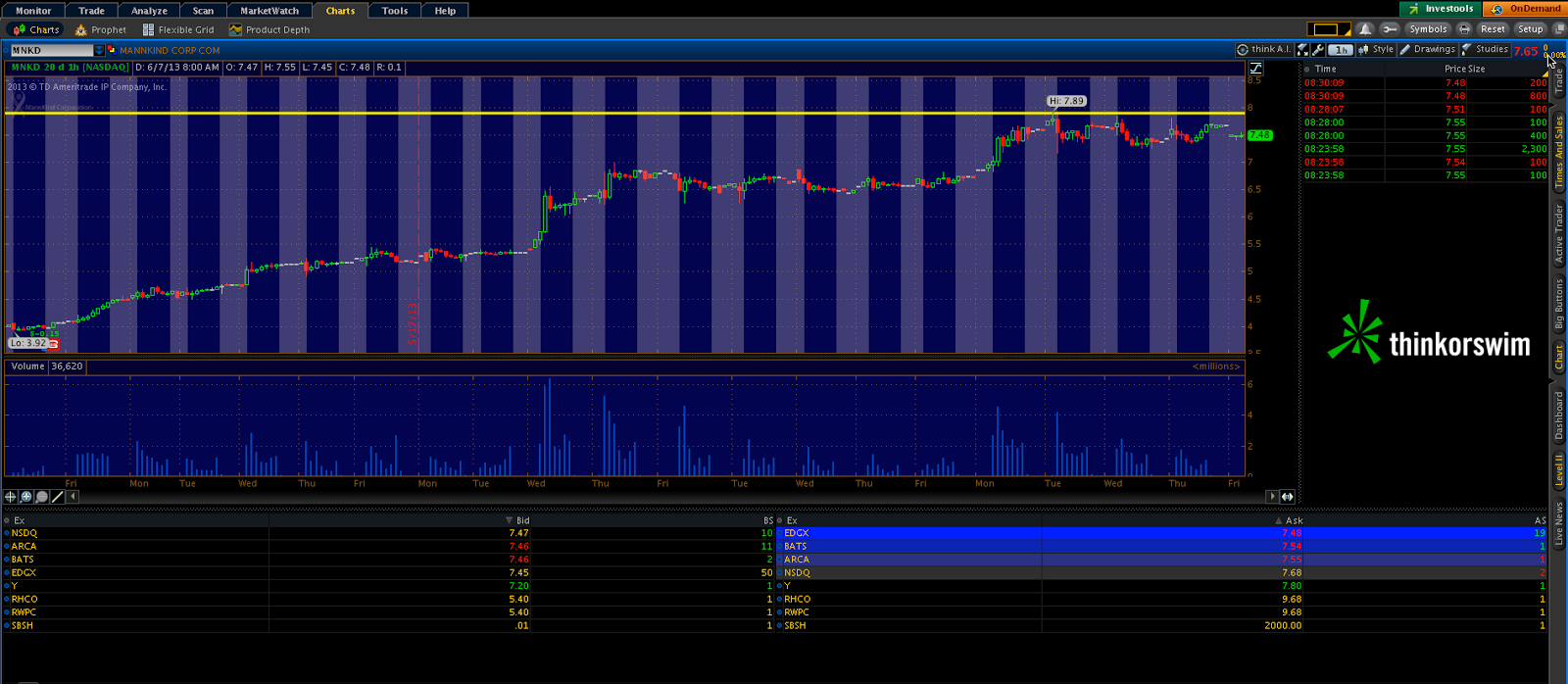
Task: Click the zoom out magnifier icon
Action: [42, 497]
